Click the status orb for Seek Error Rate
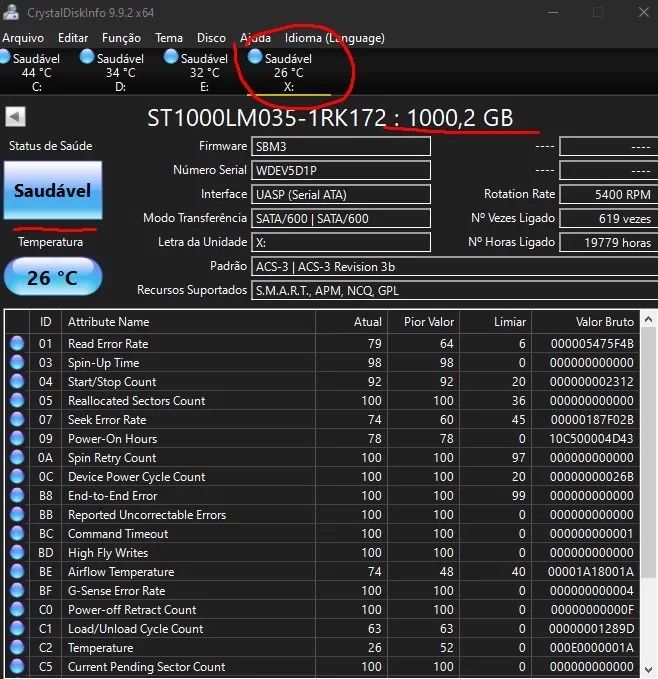The width and height of the screenshot is (658, 679). (x=17, y=419)
